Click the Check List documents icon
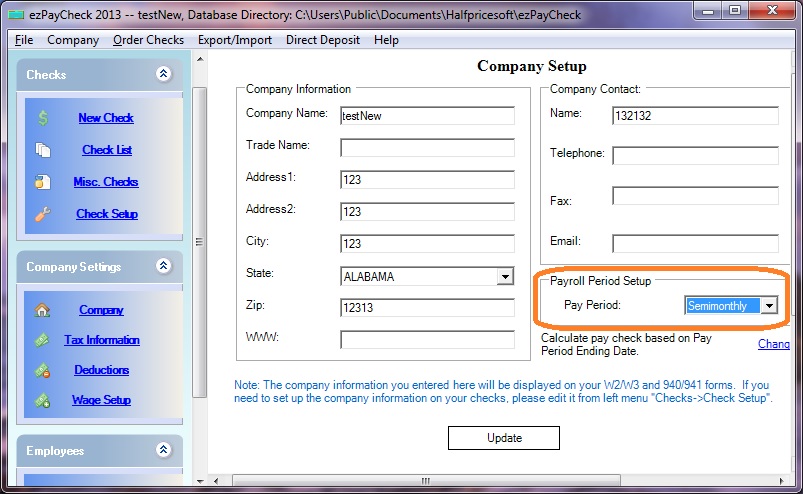The image size is (803, 494). click(x=43, y=150)
